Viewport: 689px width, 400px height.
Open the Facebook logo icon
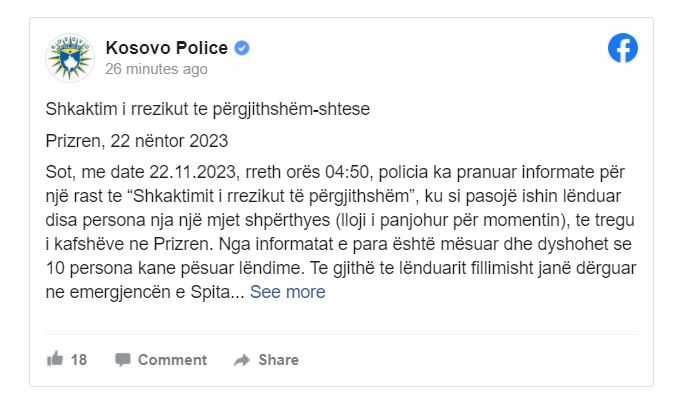[x=623, y=48]
